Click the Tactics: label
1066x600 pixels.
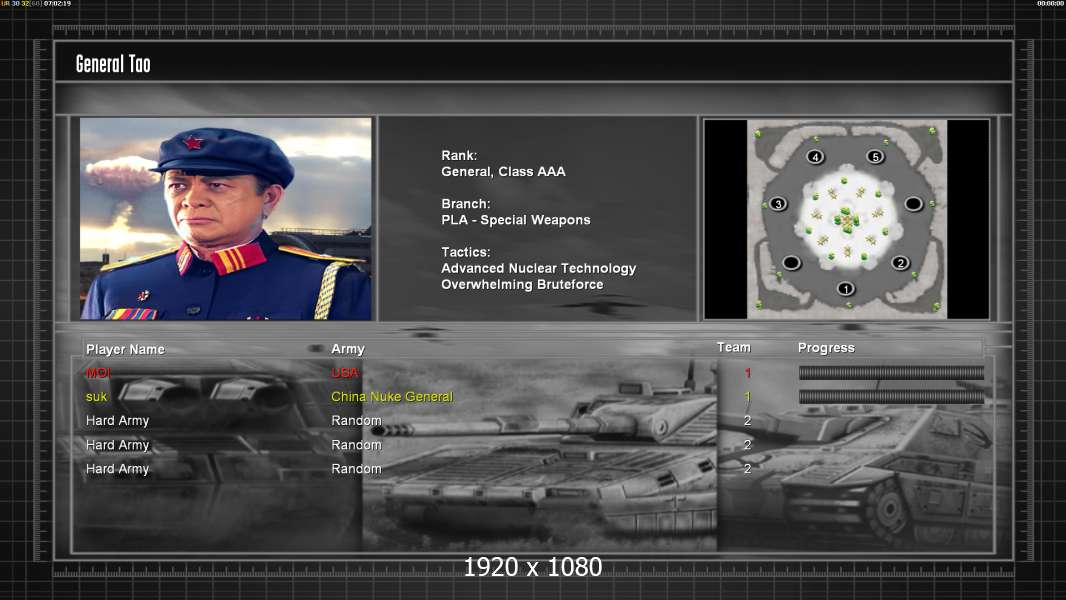tap(466, 252)
